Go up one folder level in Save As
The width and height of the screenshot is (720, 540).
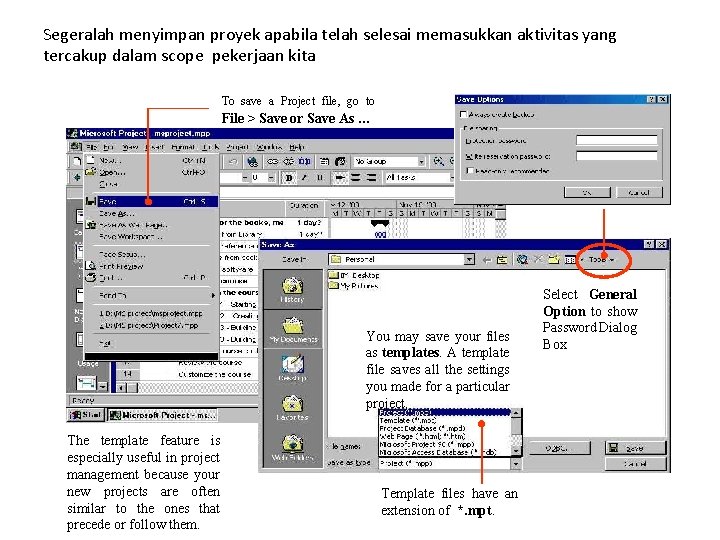point(502,260)
